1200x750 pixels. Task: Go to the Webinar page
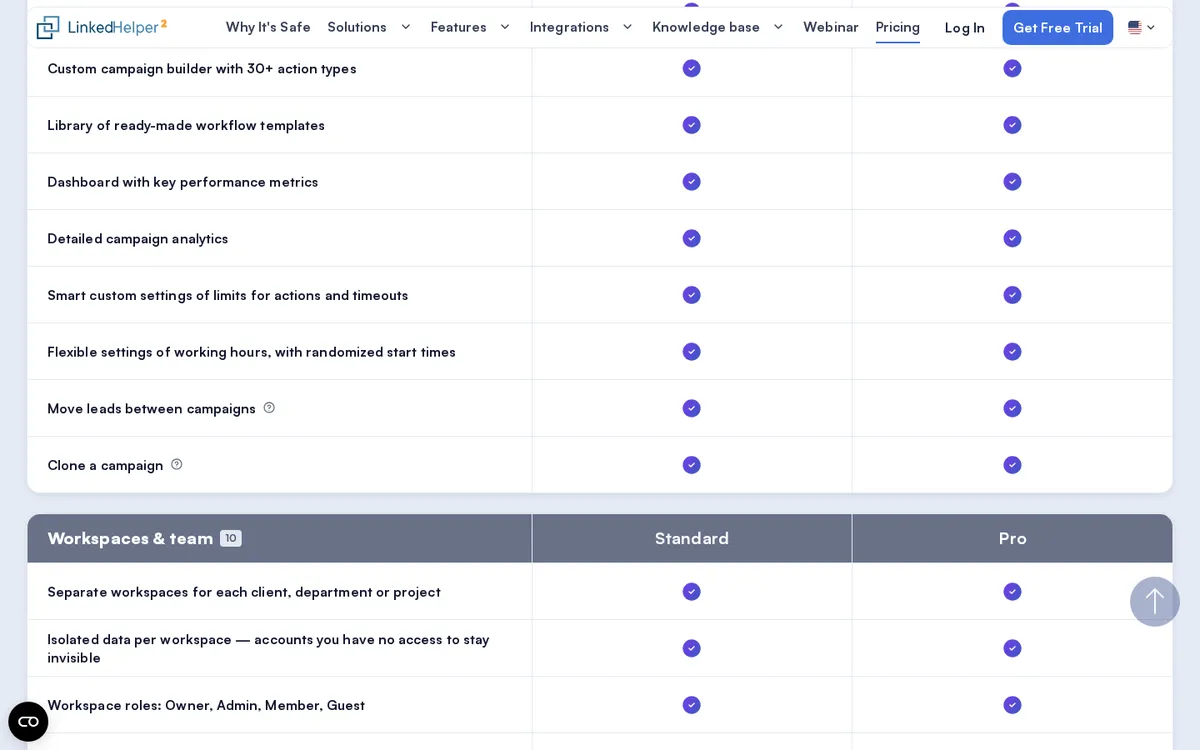tap(831, 27)
